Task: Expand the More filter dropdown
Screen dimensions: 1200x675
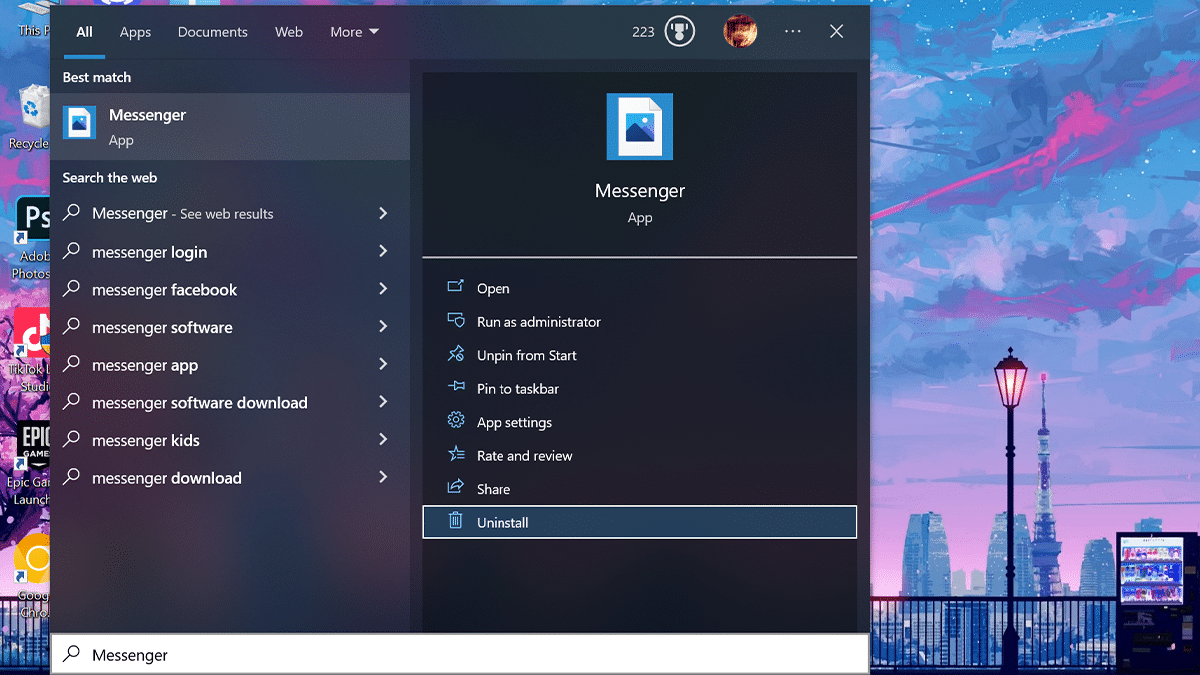Action: (354, 32)
